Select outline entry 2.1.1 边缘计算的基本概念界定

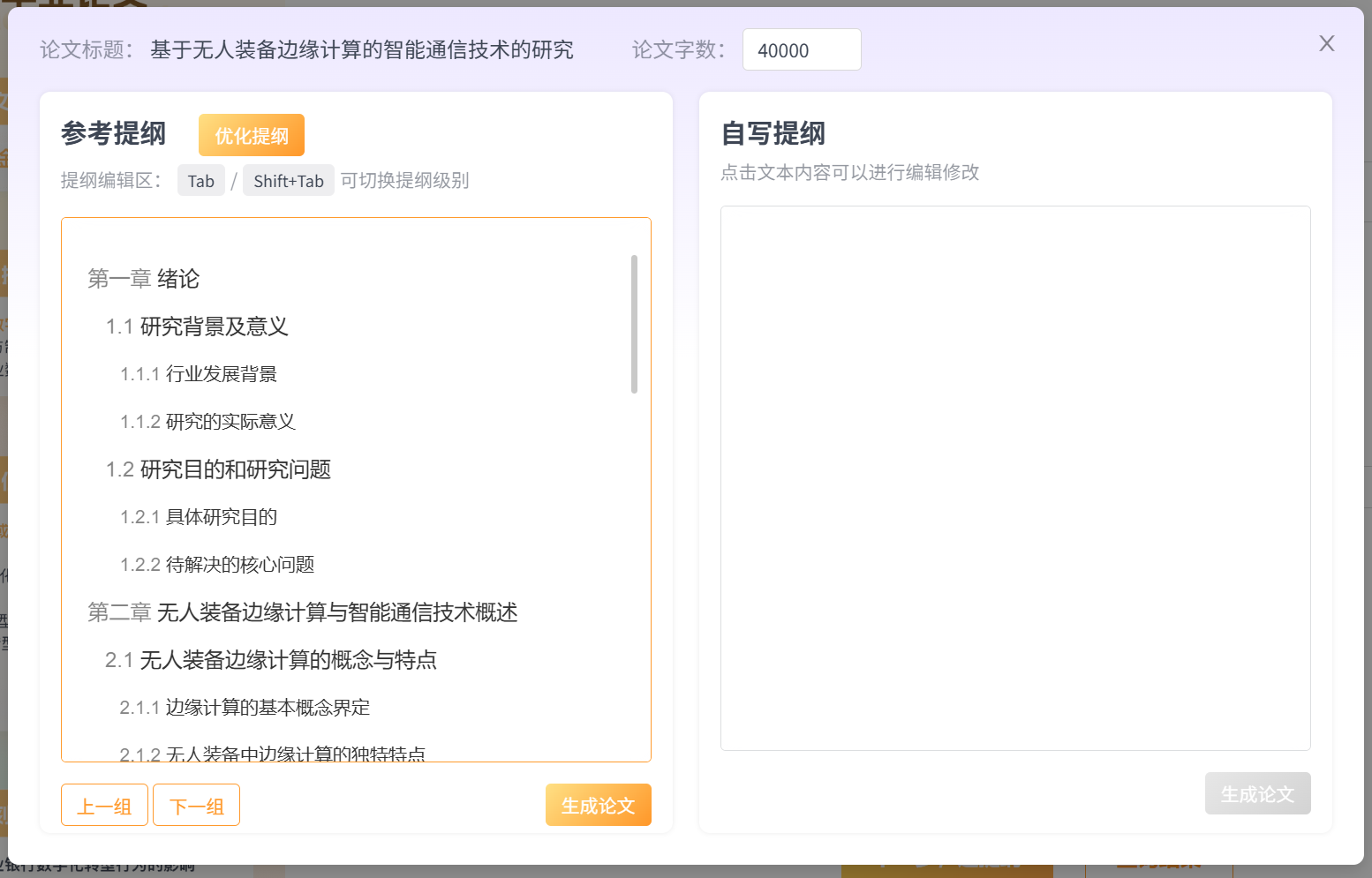pos(245,708)
